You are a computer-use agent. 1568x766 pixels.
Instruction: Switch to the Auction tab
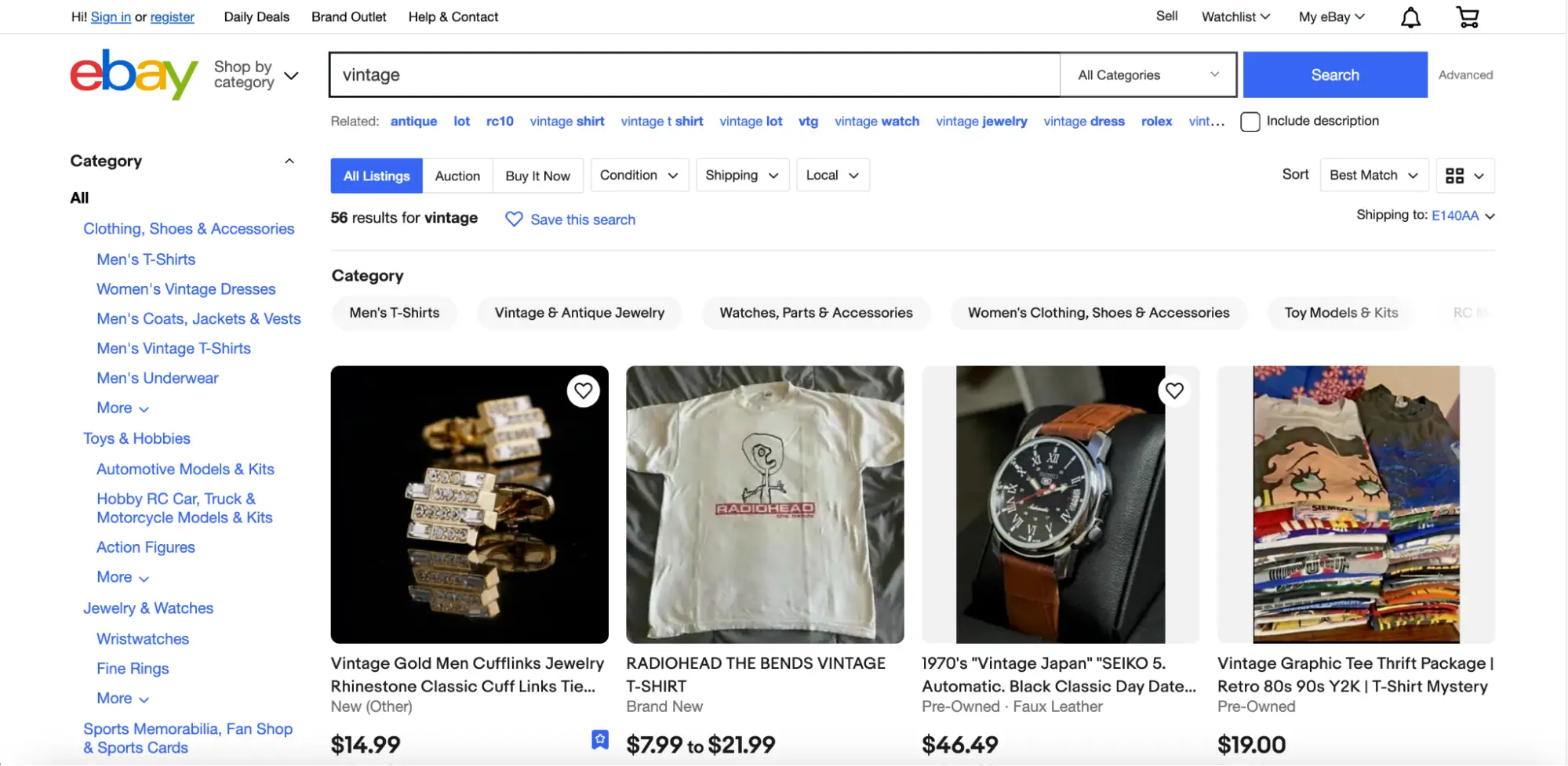click(457, 176)
